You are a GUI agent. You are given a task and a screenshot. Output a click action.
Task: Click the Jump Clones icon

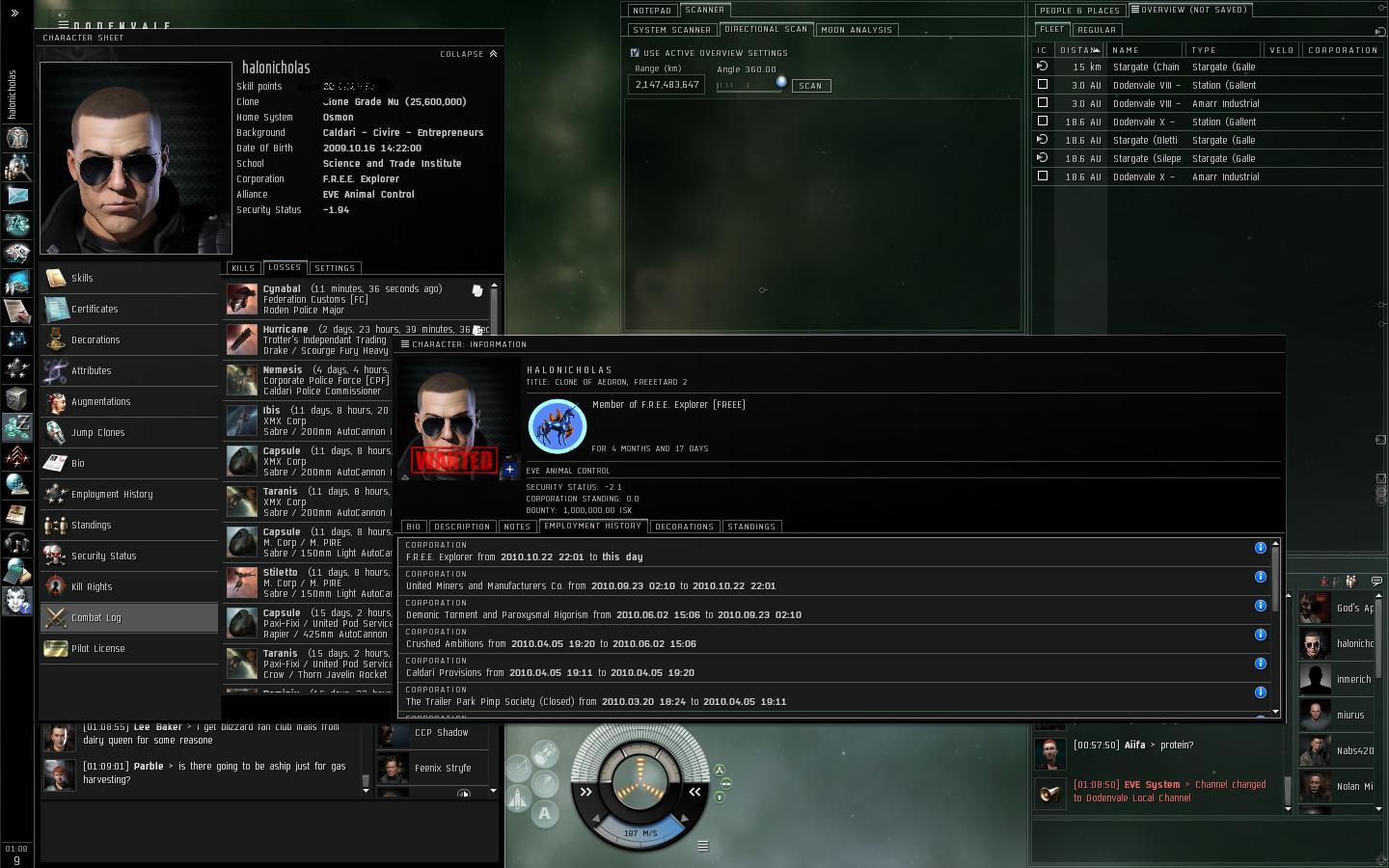pos(56,432)
